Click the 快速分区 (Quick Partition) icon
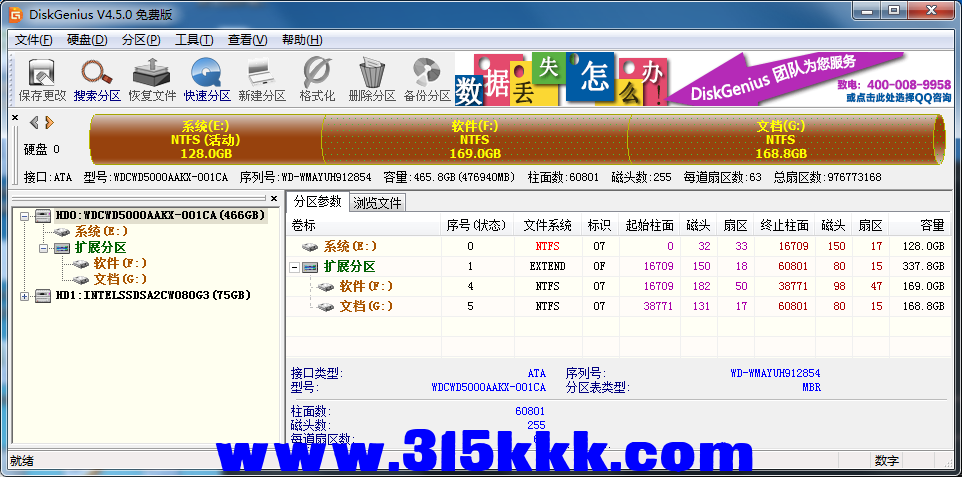962x477 pixels. click(207, 80)
